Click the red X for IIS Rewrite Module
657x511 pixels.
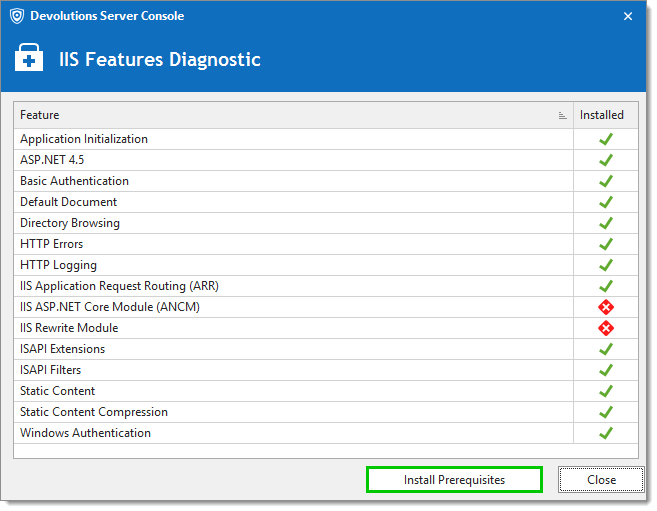click(x=606, y=328)
